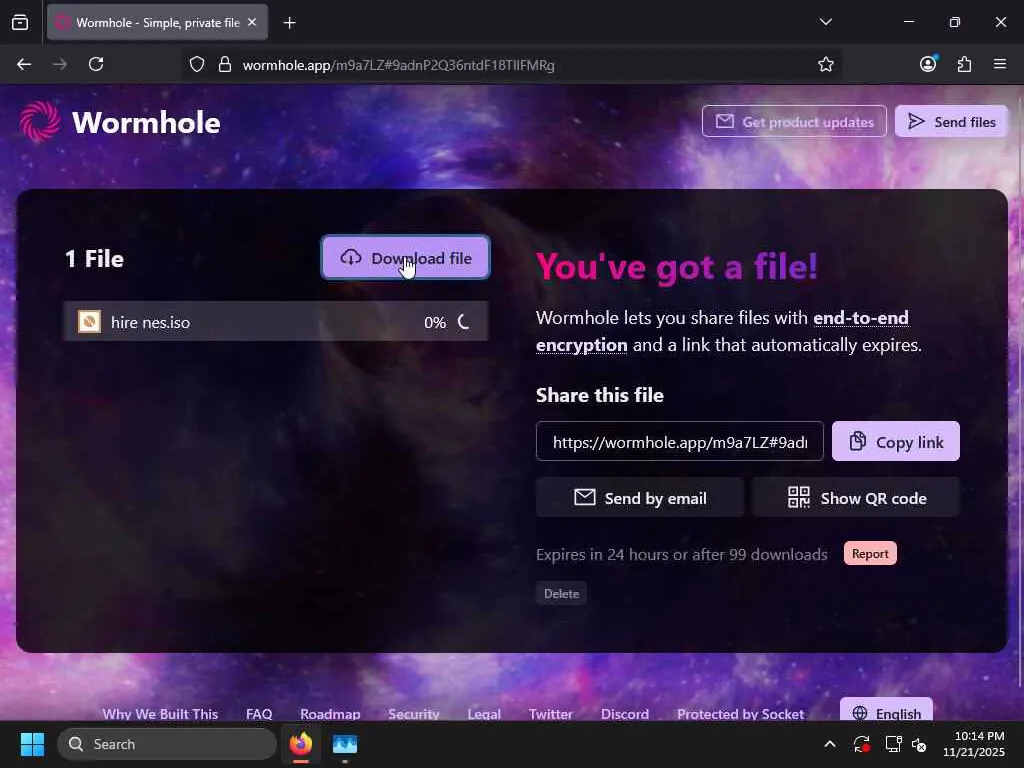Show hidden system tray icons chevron

click(829, 744)
